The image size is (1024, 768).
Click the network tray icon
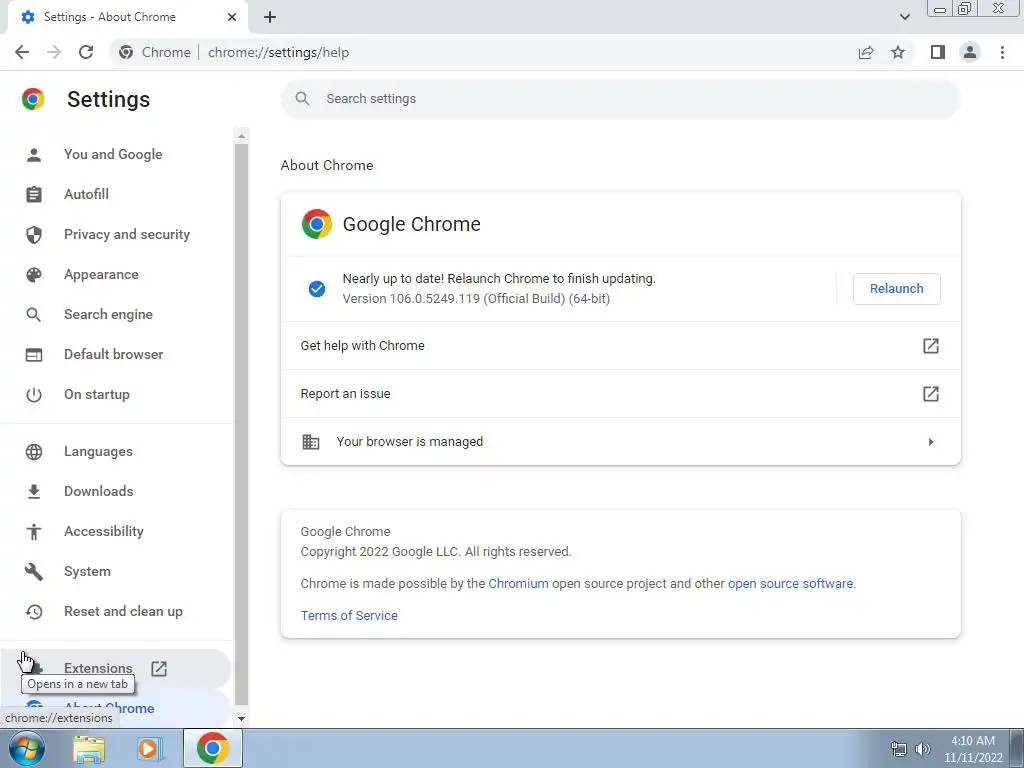coord(899,749)
